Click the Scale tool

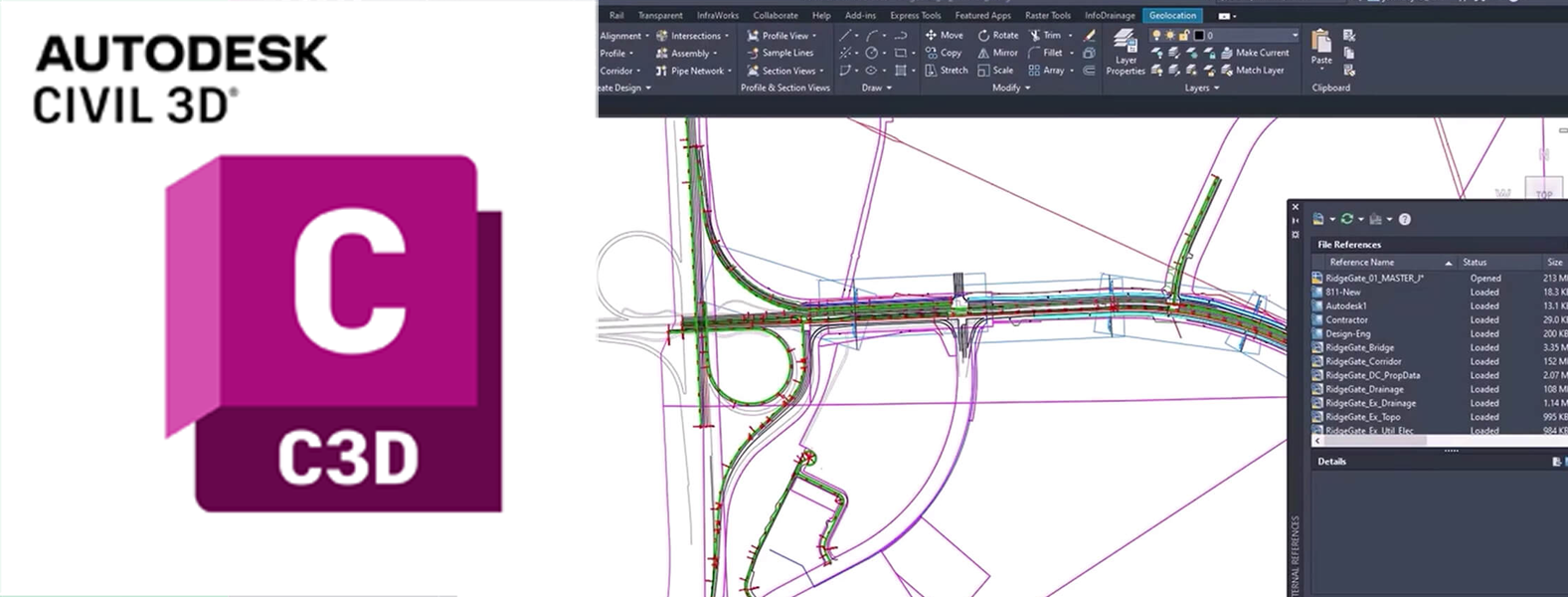(995, 71)
